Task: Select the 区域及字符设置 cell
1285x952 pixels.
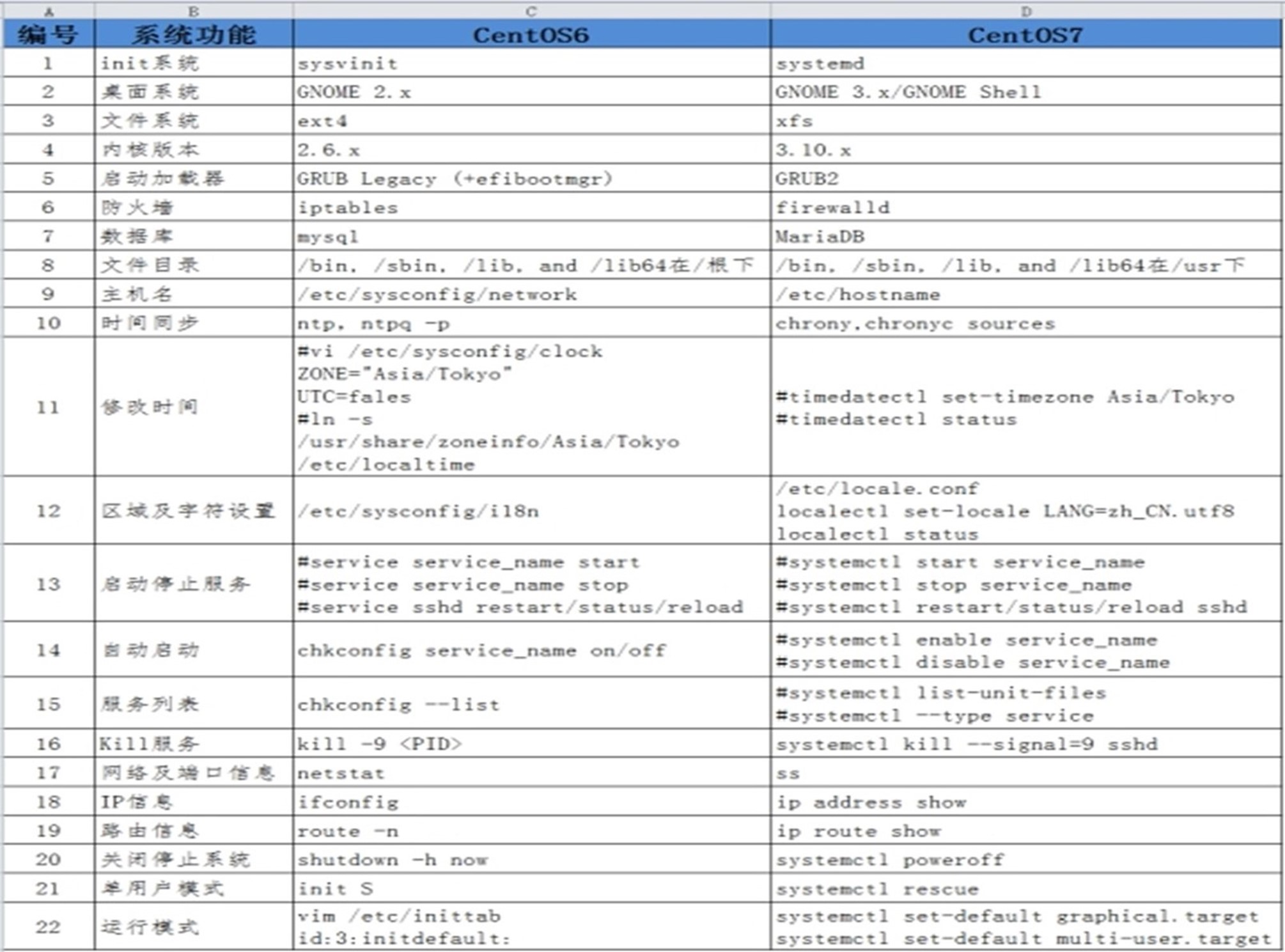Action: pos(194,511)
